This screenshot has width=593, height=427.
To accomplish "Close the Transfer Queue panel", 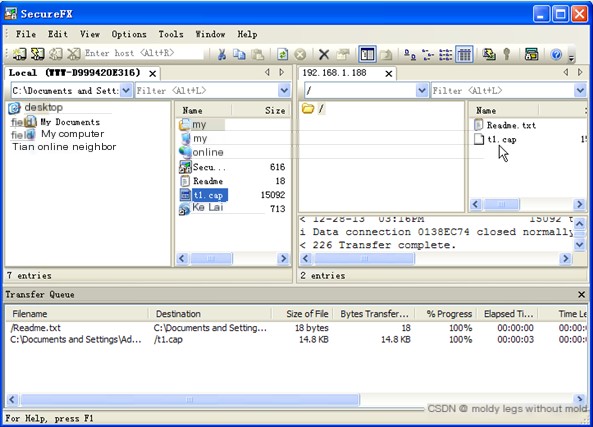I will [x=581, y=295].
